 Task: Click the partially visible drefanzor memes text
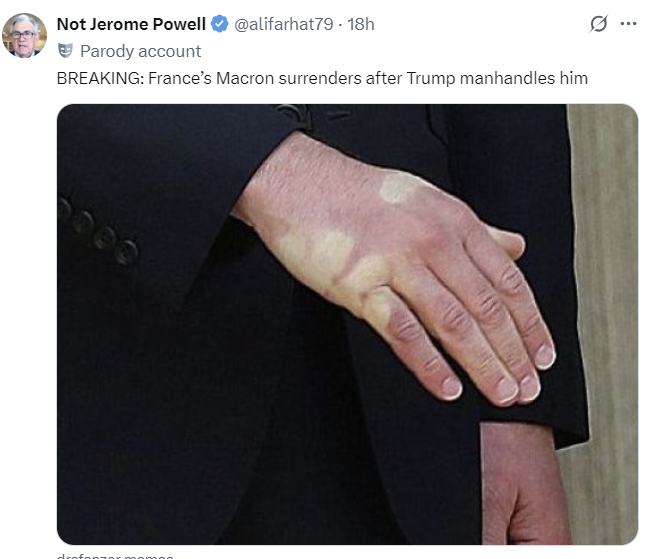[x=115, y=556]
